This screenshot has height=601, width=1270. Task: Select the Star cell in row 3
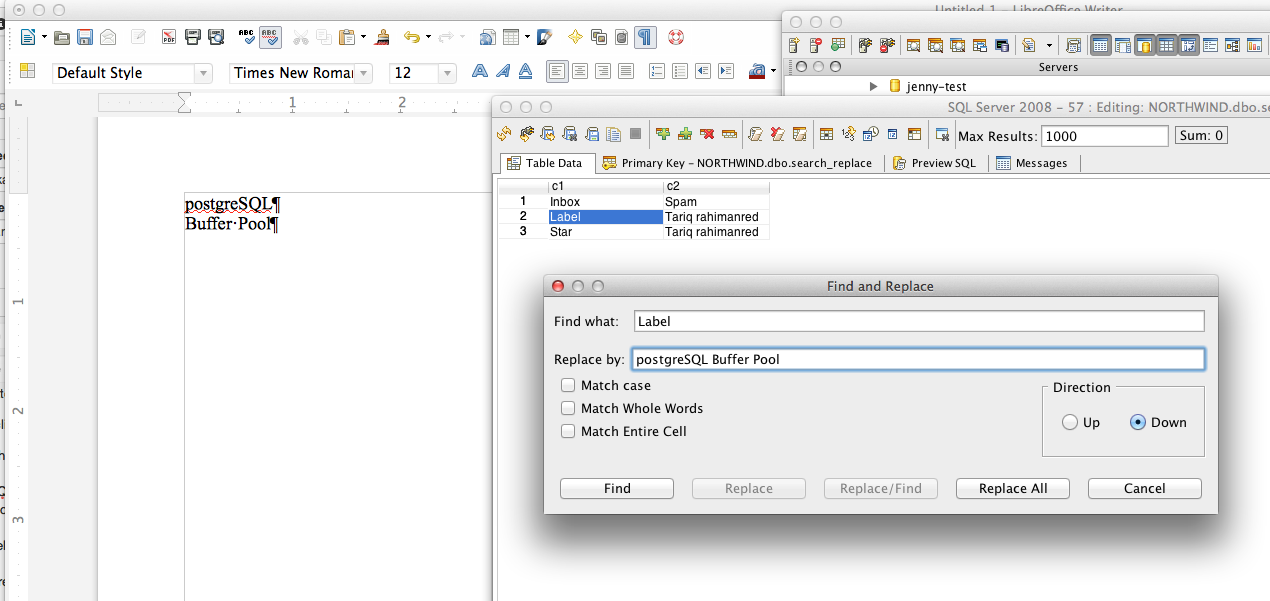[x=606, y=231]
